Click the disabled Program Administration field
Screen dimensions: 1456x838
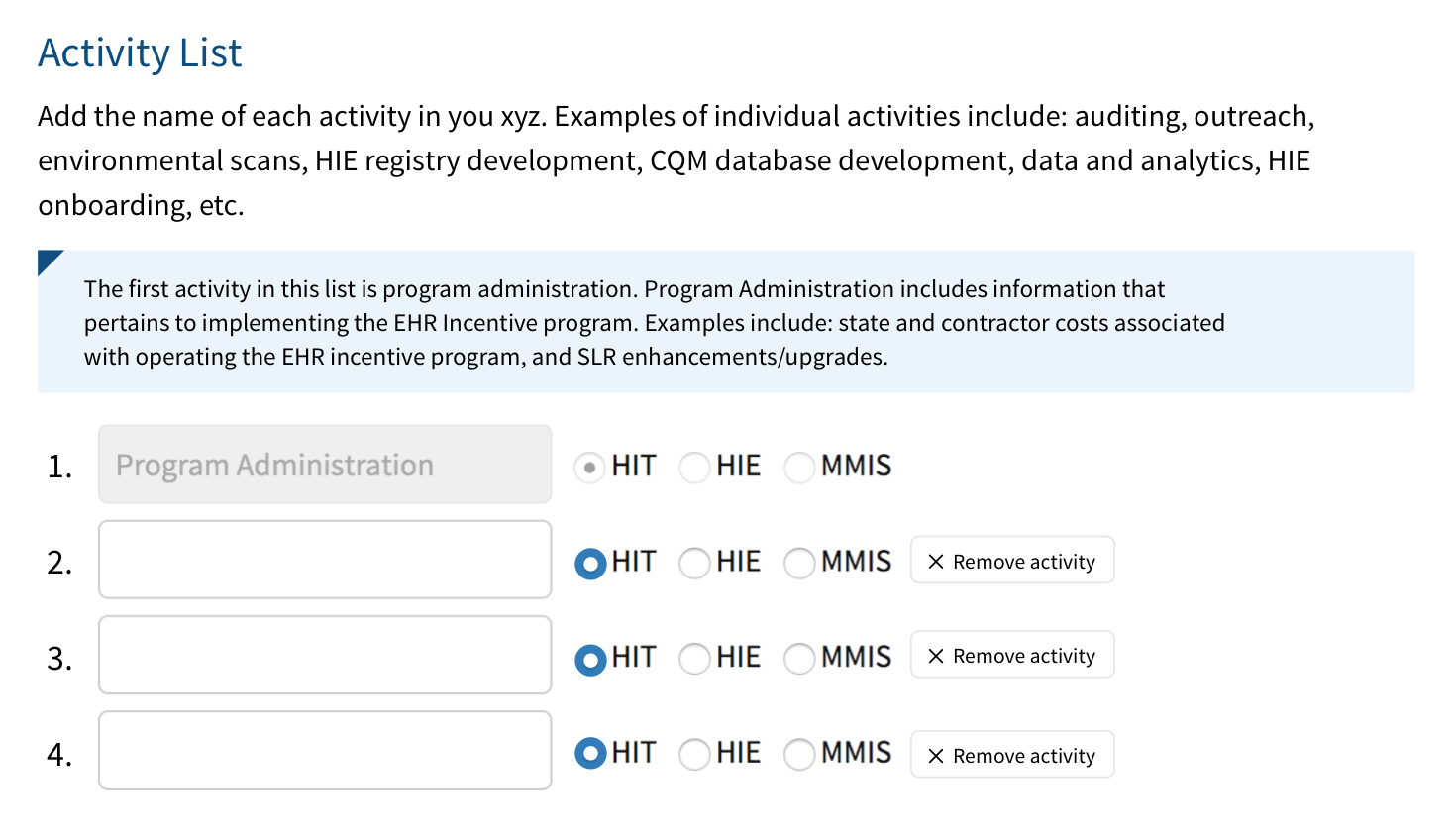click(x=325, y=465)
